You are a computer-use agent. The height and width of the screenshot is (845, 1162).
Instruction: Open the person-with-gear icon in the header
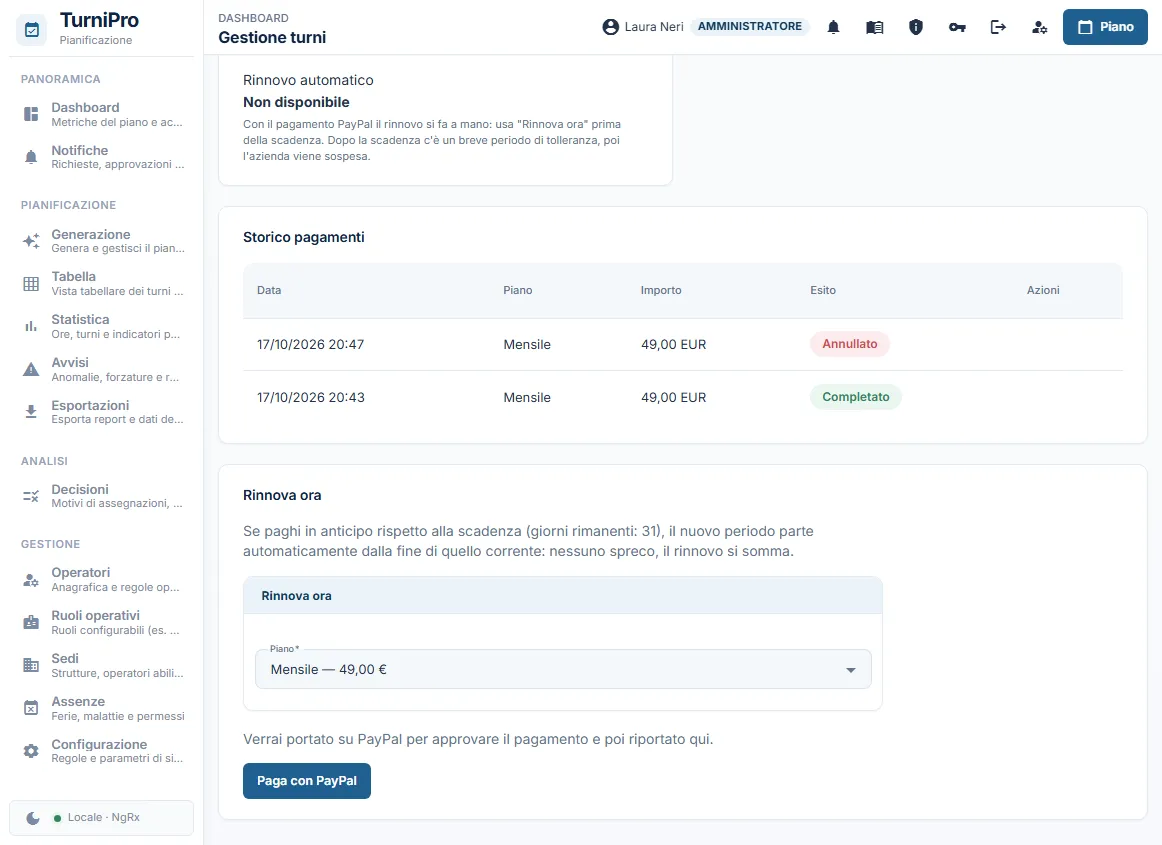tap(1040, 27)
